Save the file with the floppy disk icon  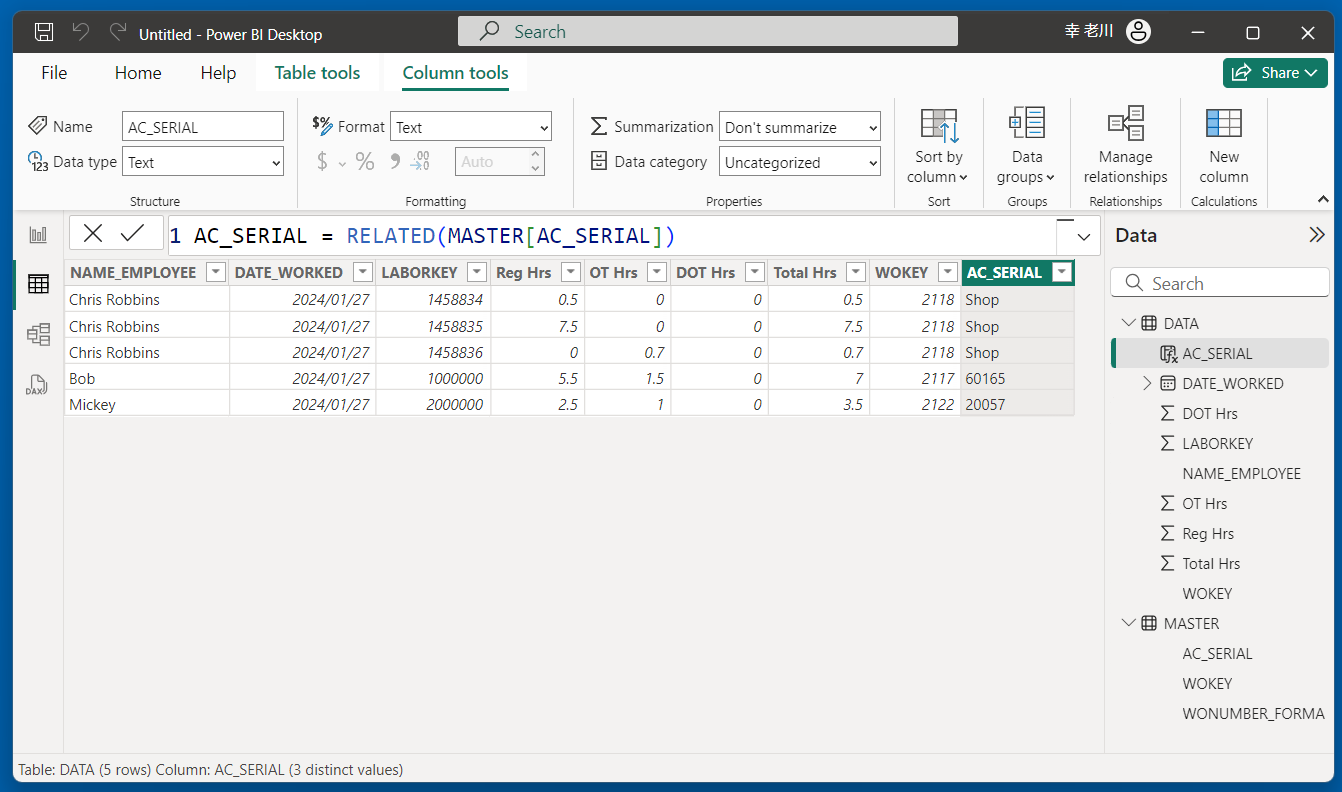(44, 32)
